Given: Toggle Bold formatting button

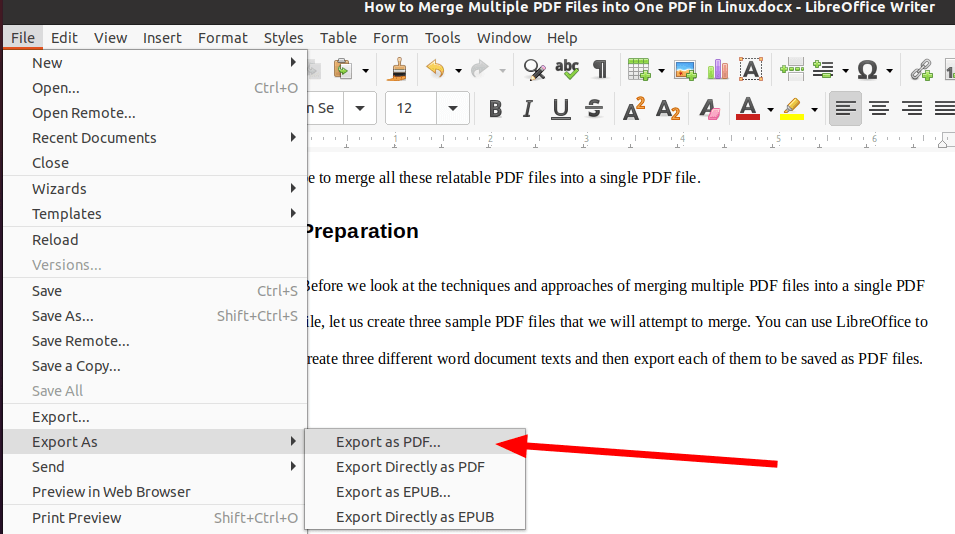Looking at the screenshot, I should pos(496,109).
